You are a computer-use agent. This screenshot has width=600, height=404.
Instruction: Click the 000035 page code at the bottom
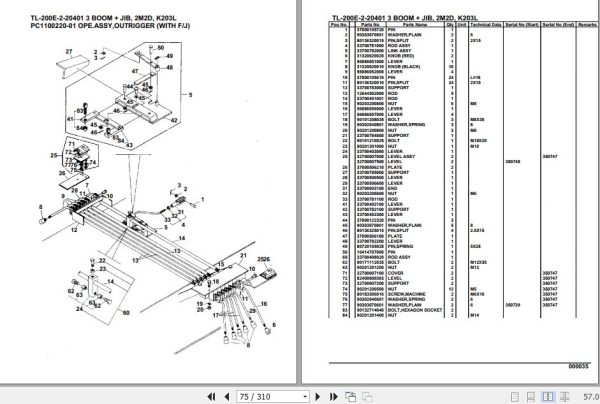(578, 367)
